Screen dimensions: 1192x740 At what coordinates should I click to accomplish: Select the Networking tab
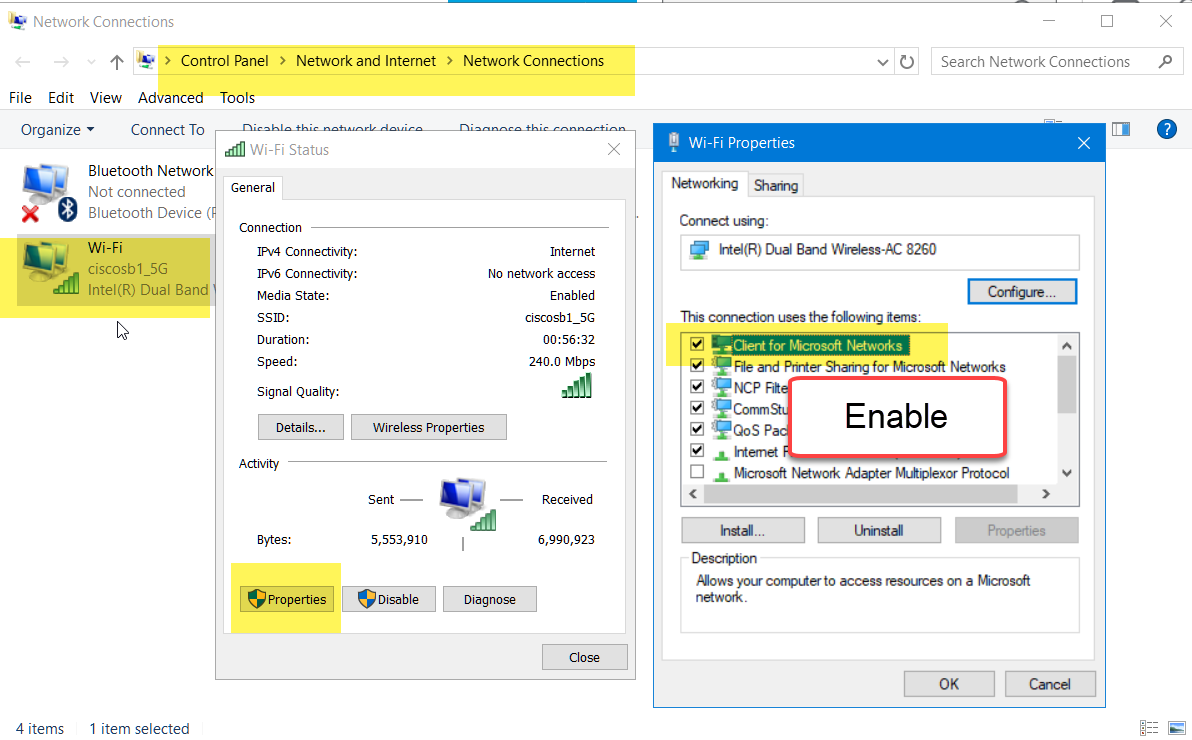[x=705, y=183]
